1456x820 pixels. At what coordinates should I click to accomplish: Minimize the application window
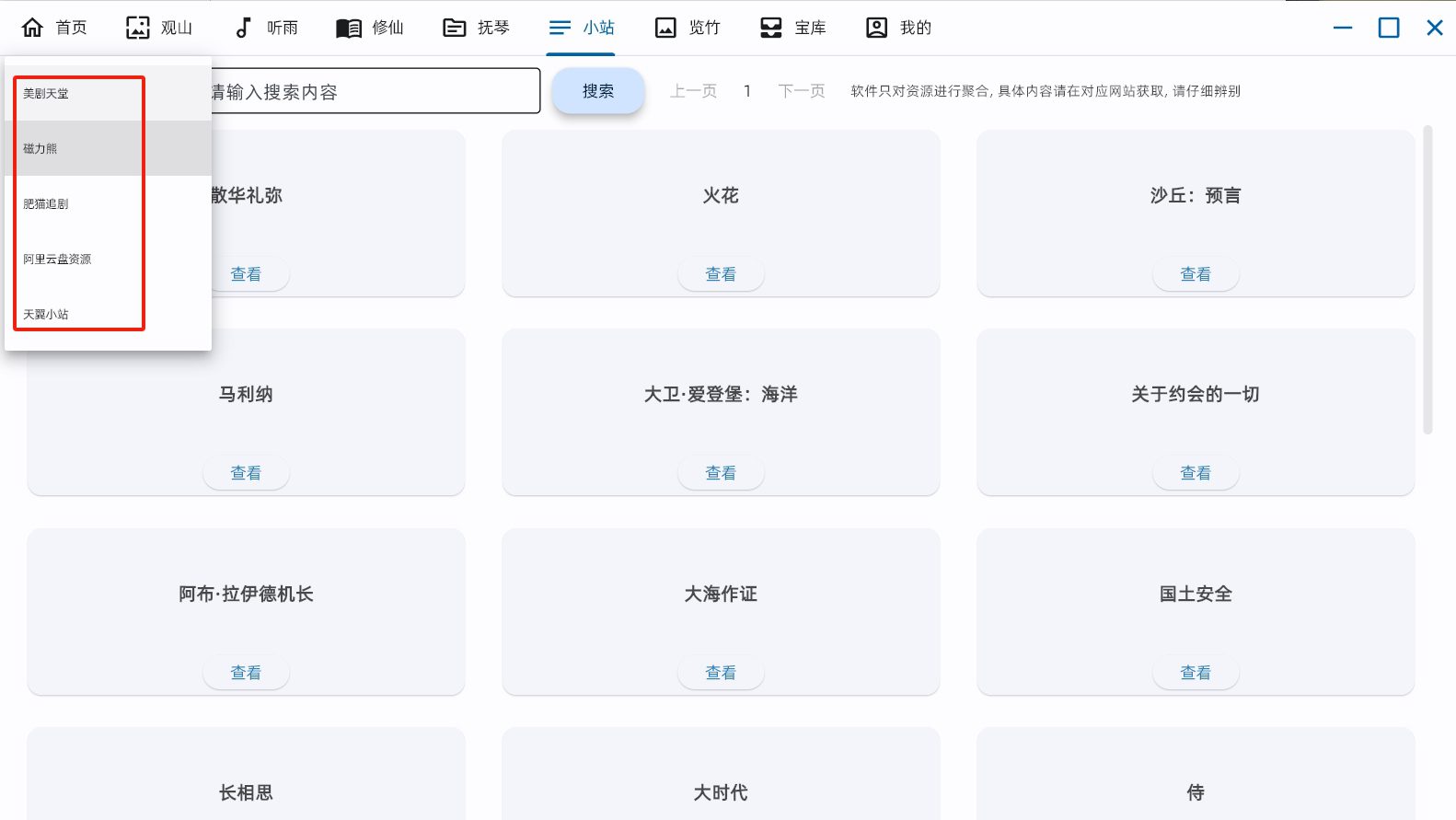1343,28
